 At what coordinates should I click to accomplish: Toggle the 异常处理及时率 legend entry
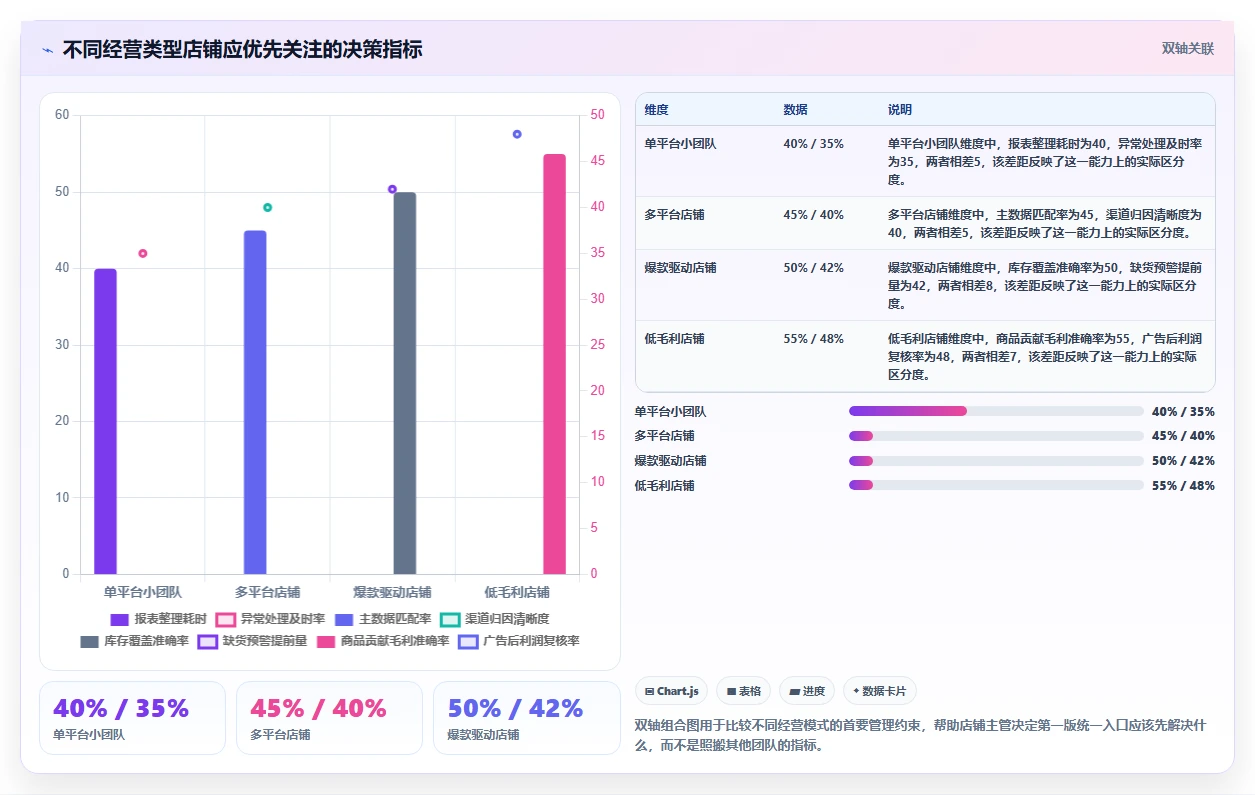(x=270, y=619)
